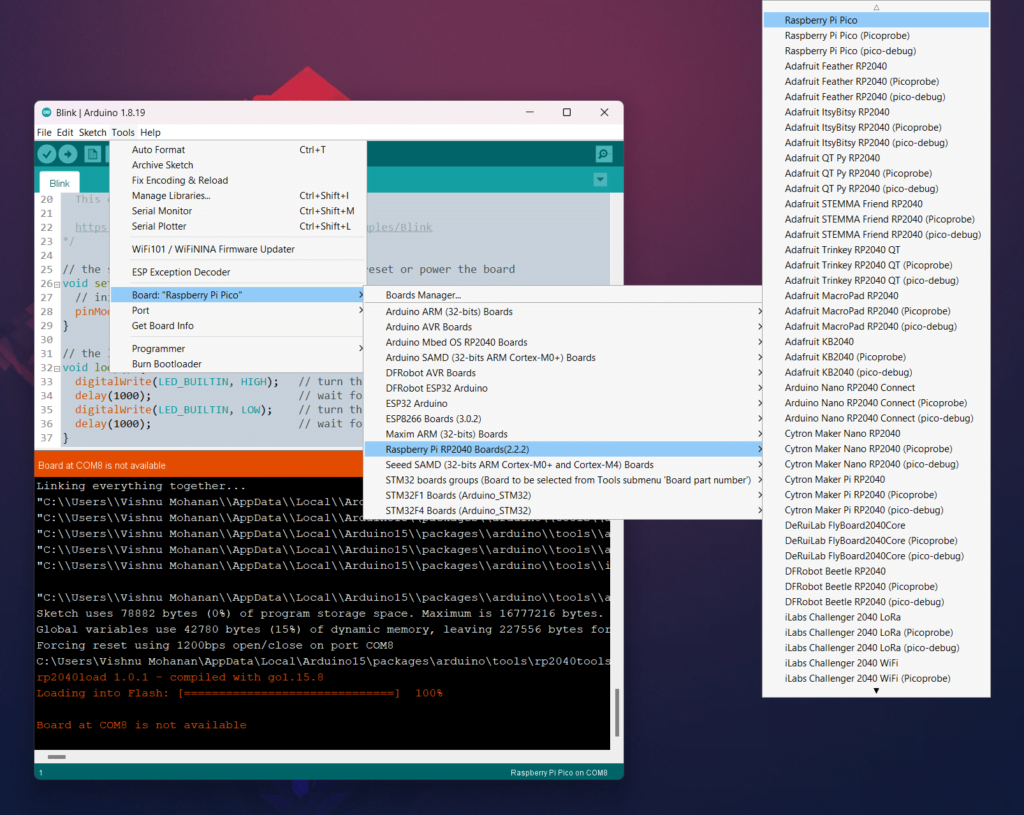The image size is (1024, 815).
Task: Maximize the Arduino IDE window
Action: point(567,112)
